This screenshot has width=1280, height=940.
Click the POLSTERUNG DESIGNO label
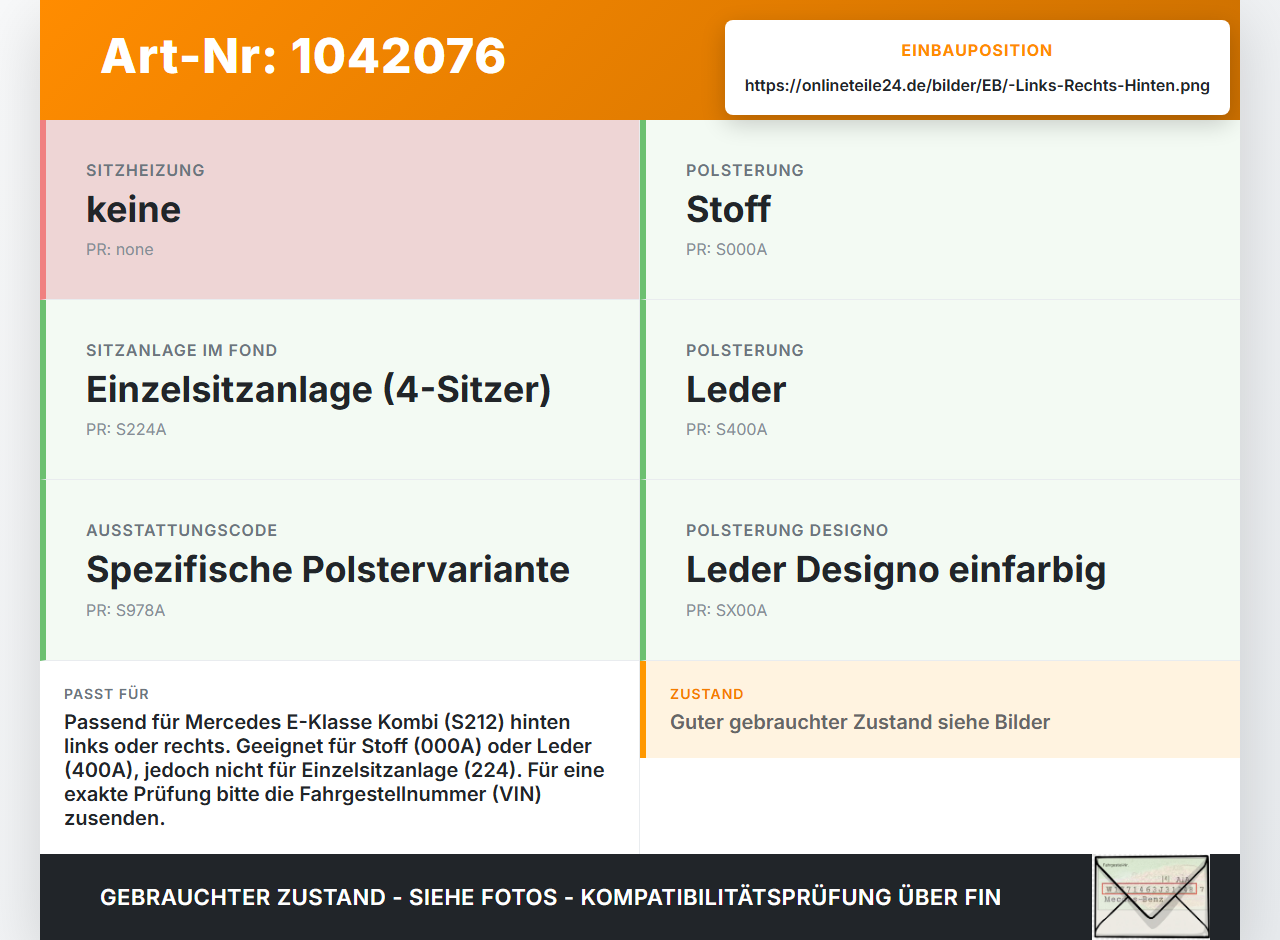click(x=787, y=530)
